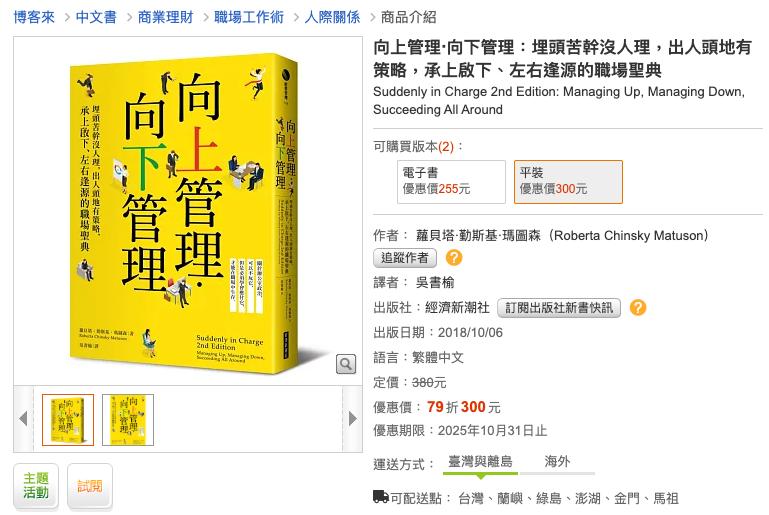Screen dimensions: 769x515
Task: Switch shipping method to 臺灣與離島 tab
Action: click(480, 462)
